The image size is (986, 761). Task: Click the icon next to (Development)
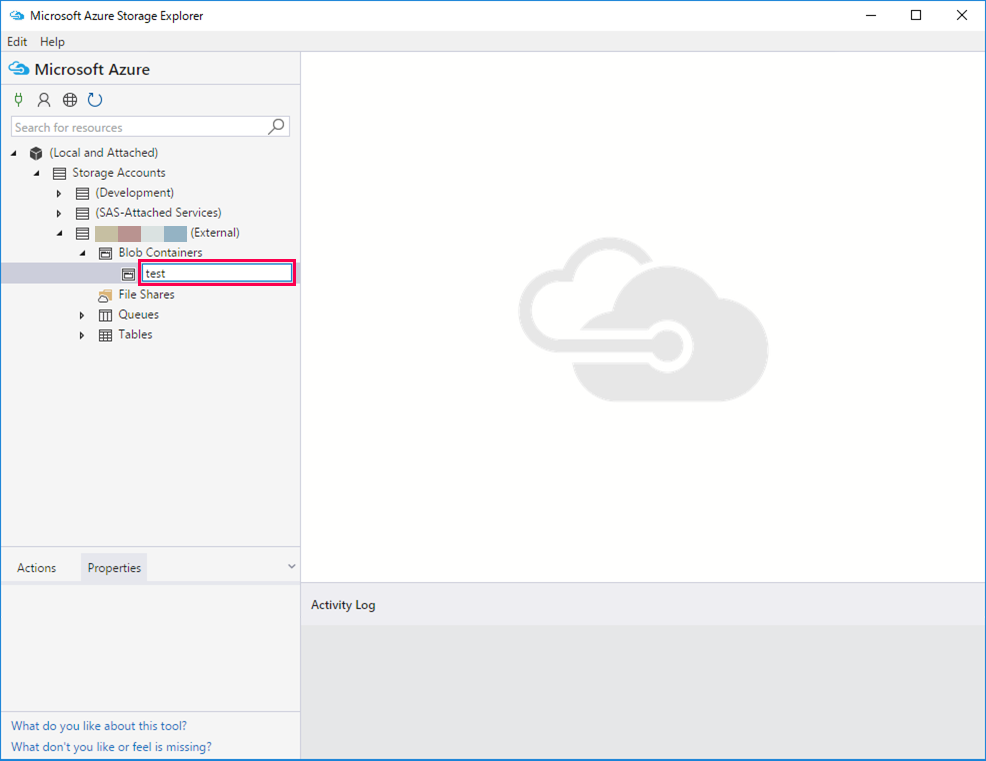tap(82, 193)
